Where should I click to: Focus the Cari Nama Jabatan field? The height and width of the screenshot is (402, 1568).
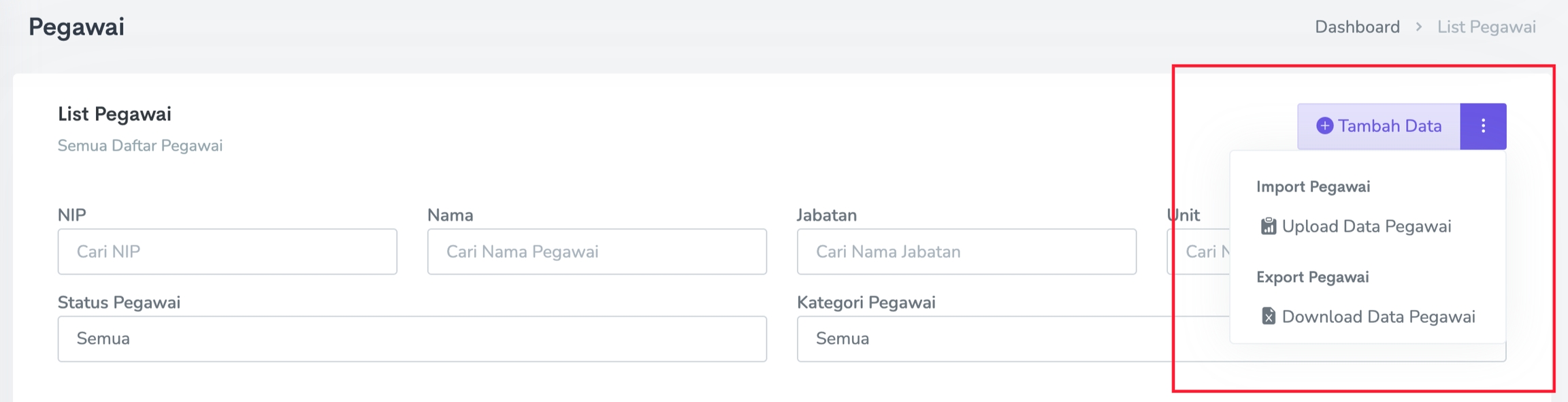[966, 252]
